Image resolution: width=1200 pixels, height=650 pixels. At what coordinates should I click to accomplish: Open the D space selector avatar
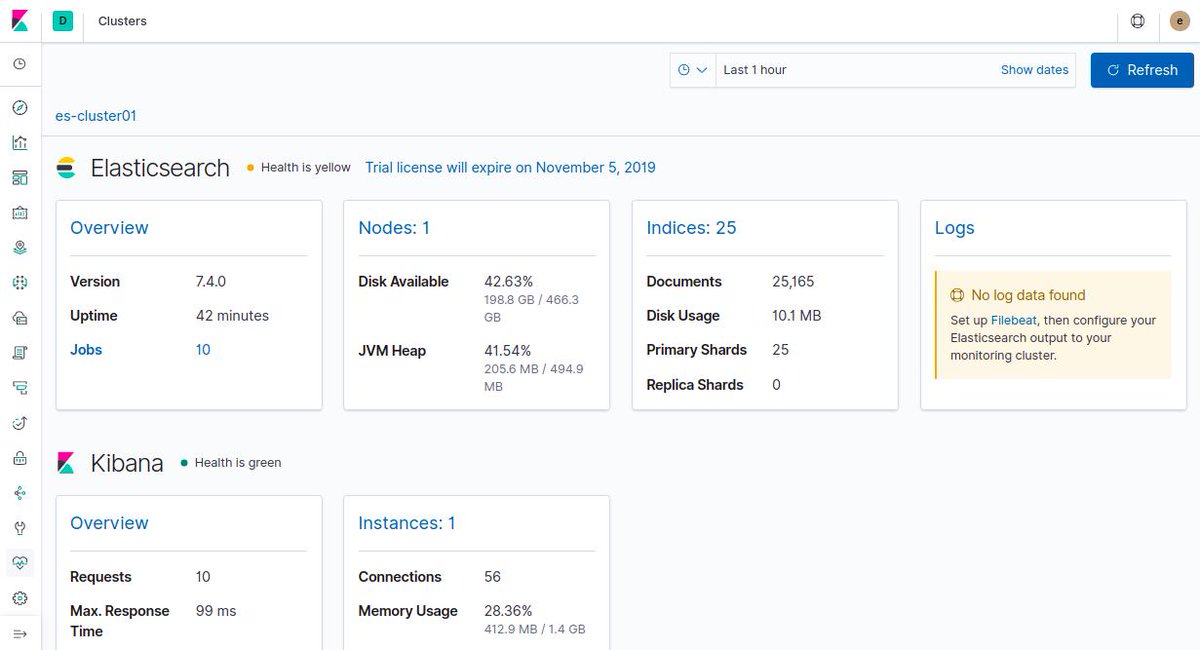64,21
